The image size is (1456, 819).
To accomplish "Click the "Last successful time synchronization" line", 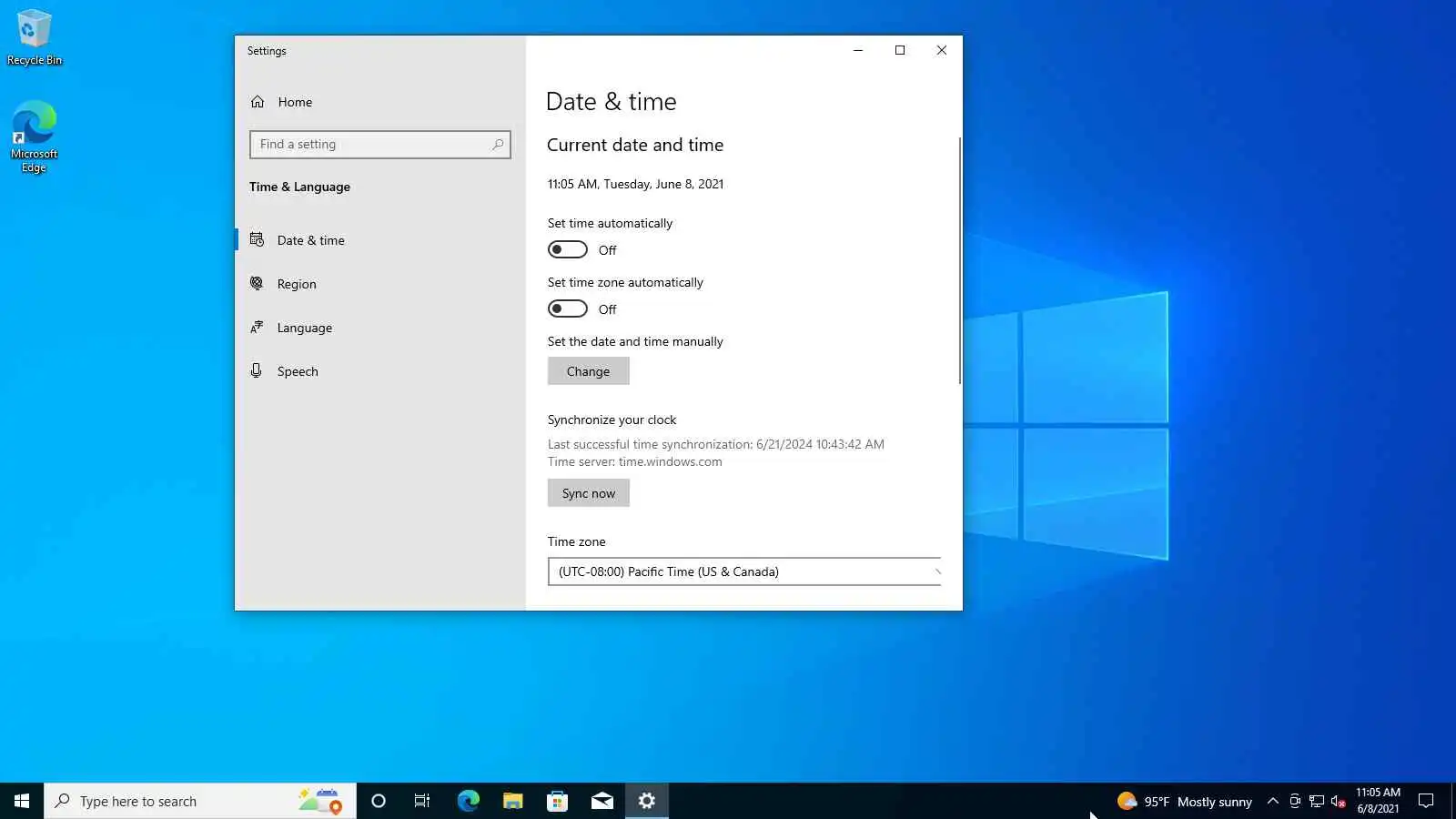I will (716, 444).
